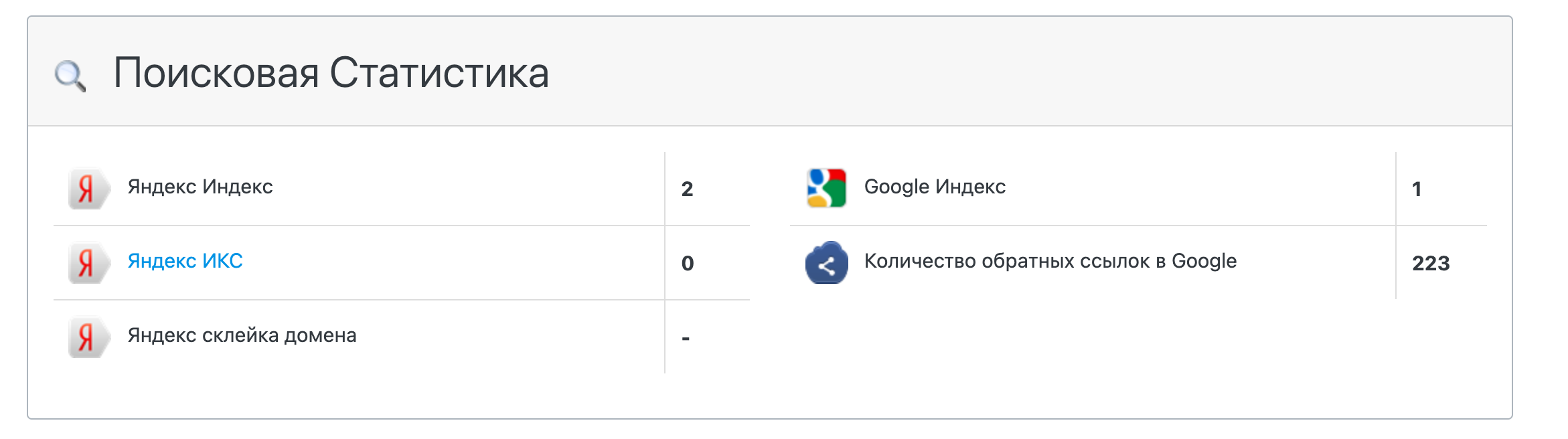Click the Google Индекс label
Viewport: 1568px width, 439px height.
click(935, 187)
